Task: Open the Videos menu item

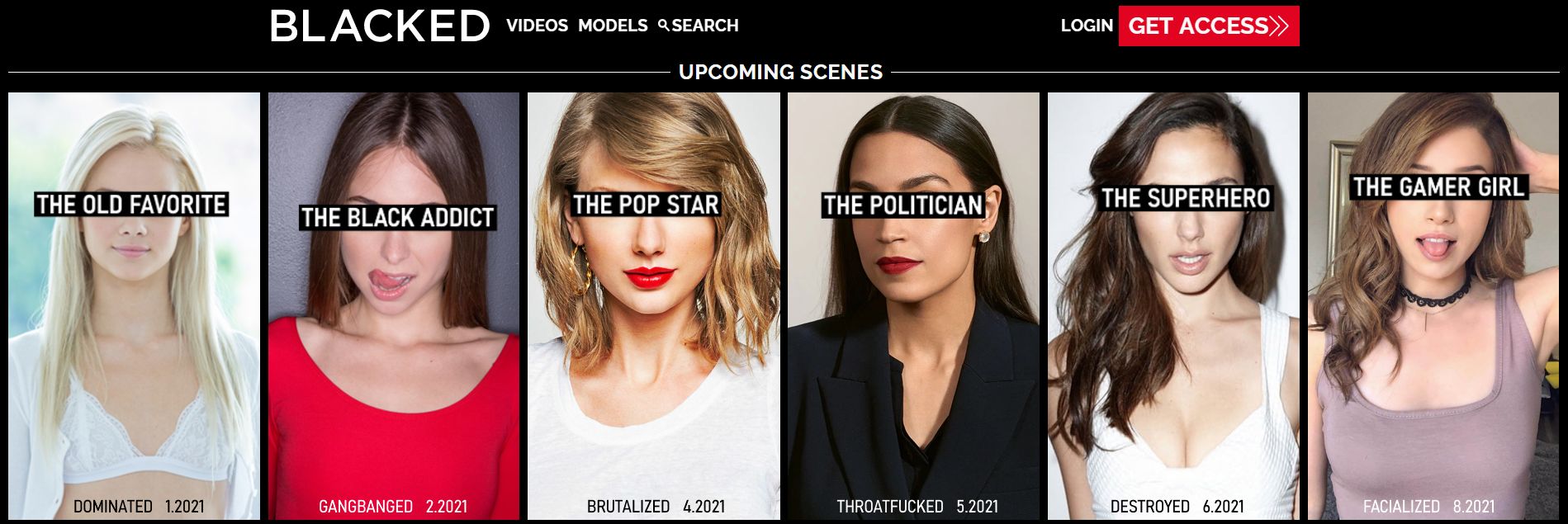Action: pos(537,26)
